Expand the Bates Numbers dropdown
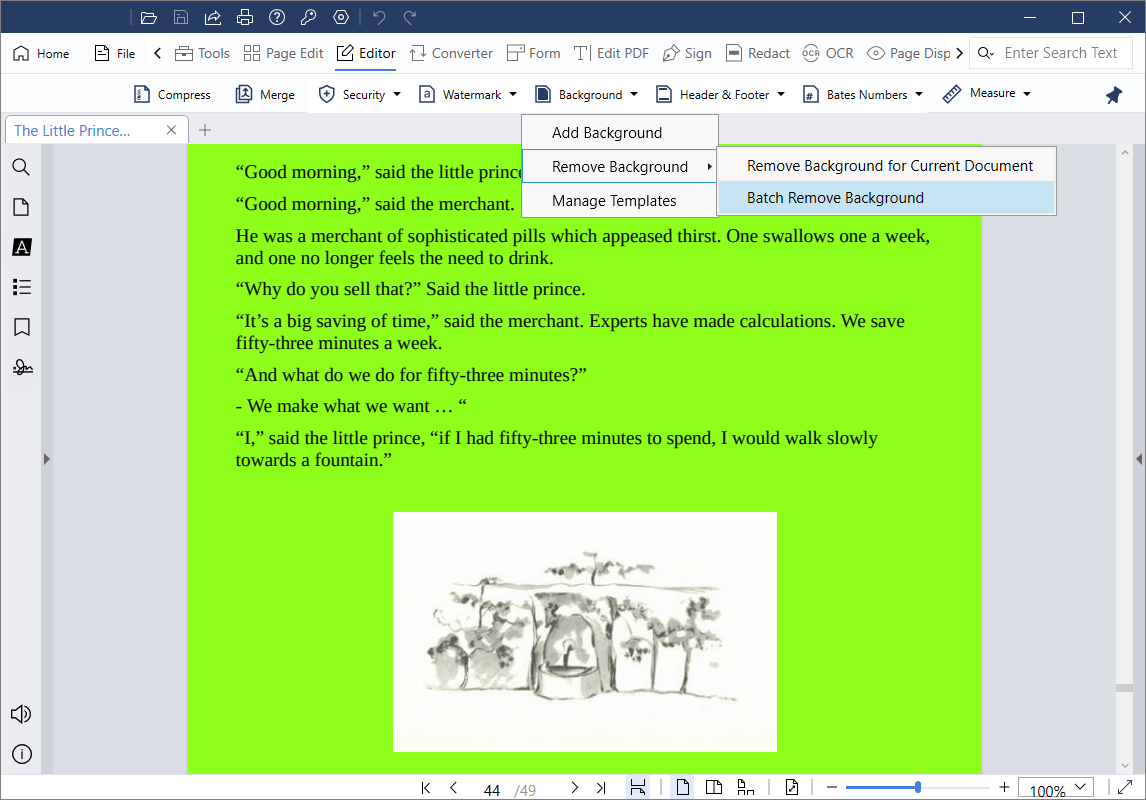 [x=919, y=94]
